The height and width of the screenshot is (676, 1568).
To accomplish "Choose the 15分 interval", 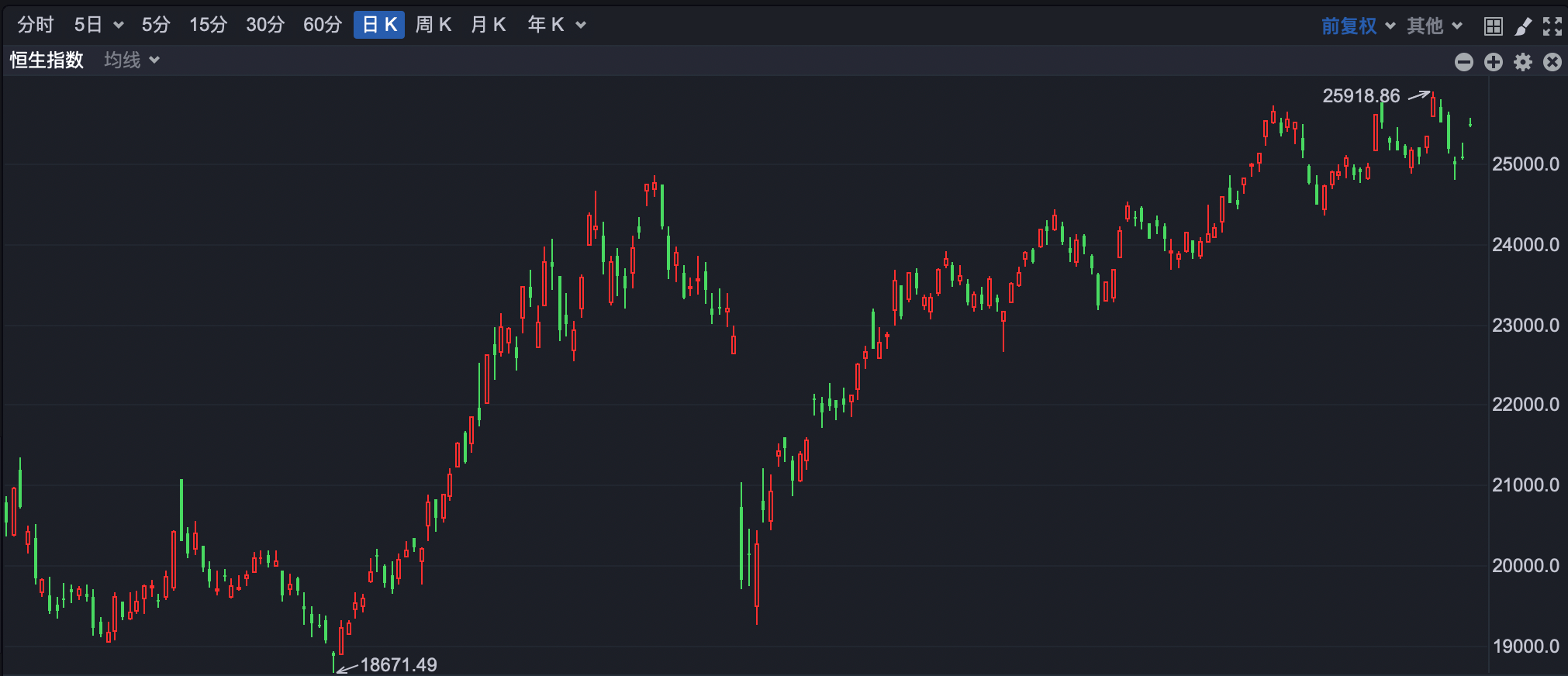I will (x=208, y=25).
